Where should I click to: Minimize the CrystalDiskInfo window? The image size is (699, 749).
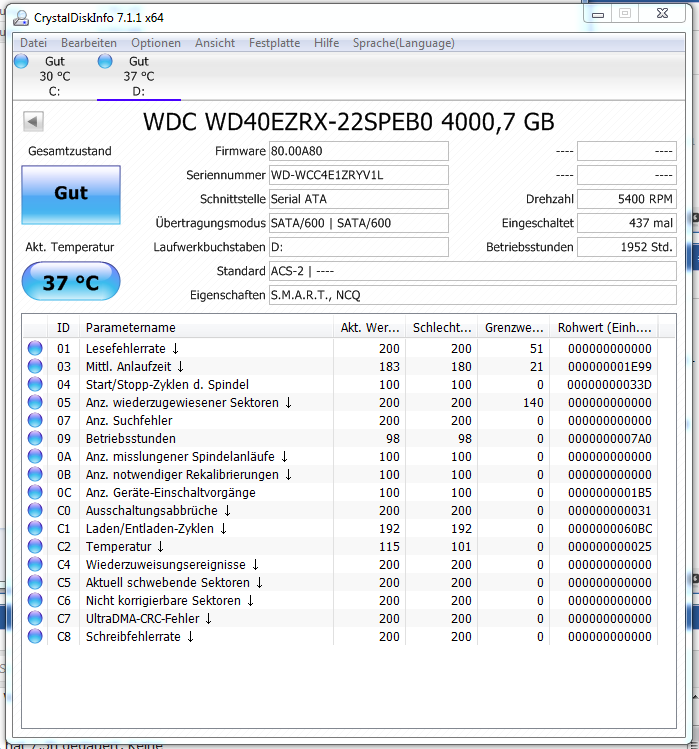(x=598, y=14)
